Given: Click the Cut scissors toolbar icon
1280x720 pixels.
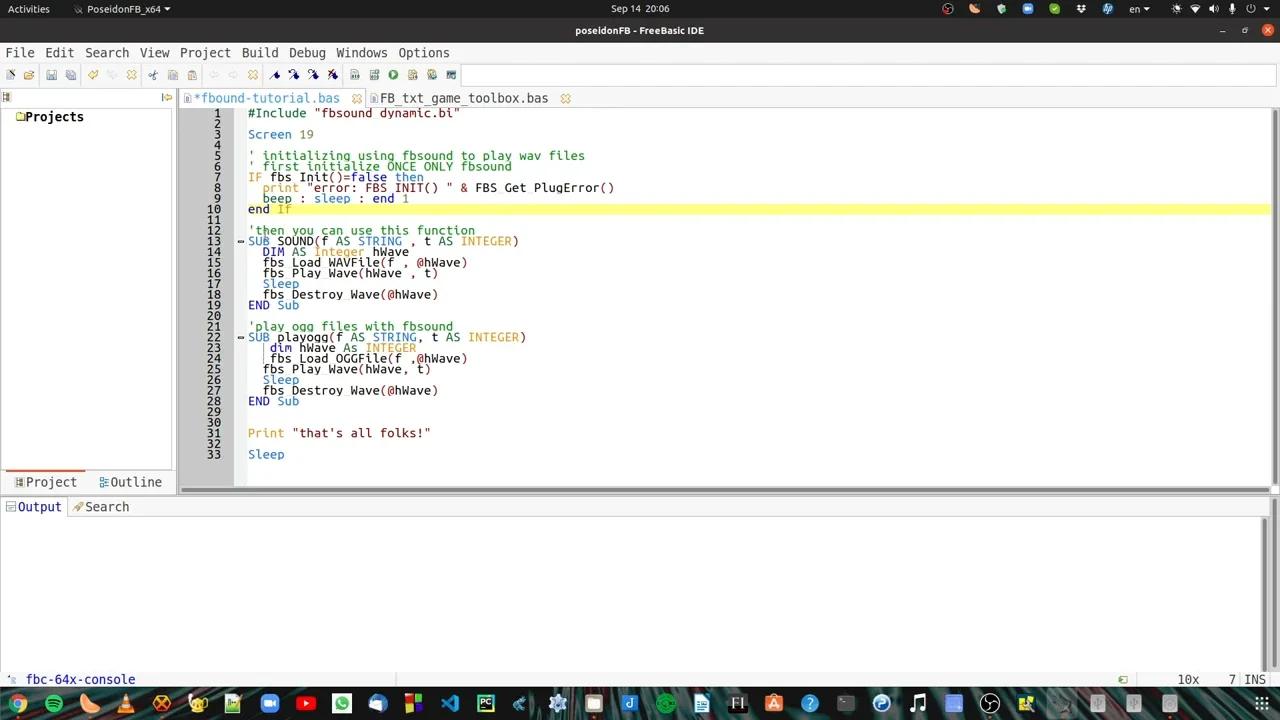Looking at the screenshot, I should click(x=153, y=75).
